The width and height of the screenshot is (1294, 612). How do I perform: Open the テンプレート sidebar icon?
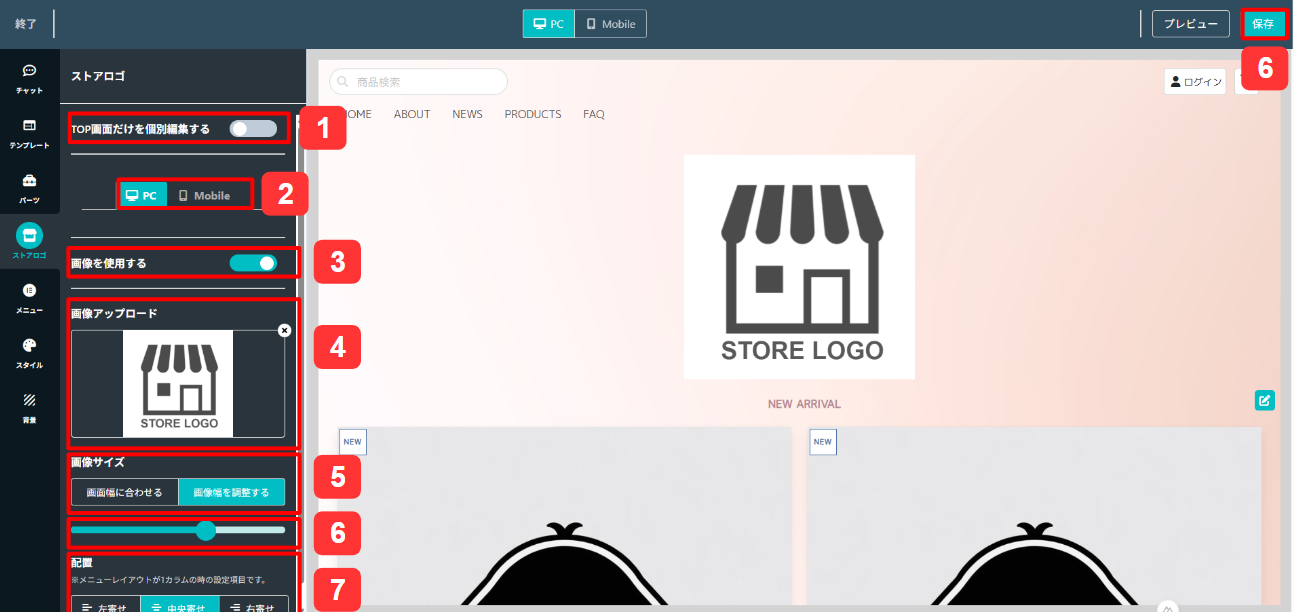(x=29, y=133)
